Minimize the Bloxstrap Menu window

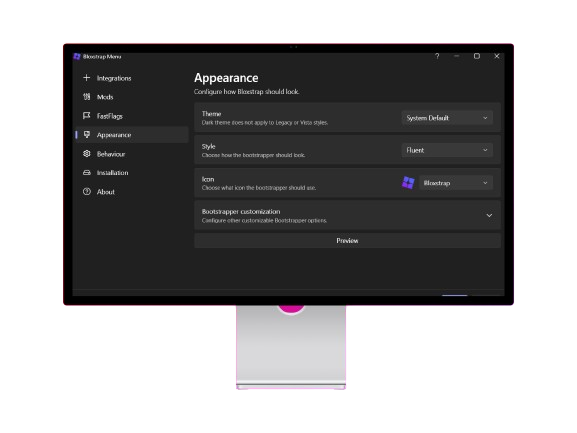[457, 56]
